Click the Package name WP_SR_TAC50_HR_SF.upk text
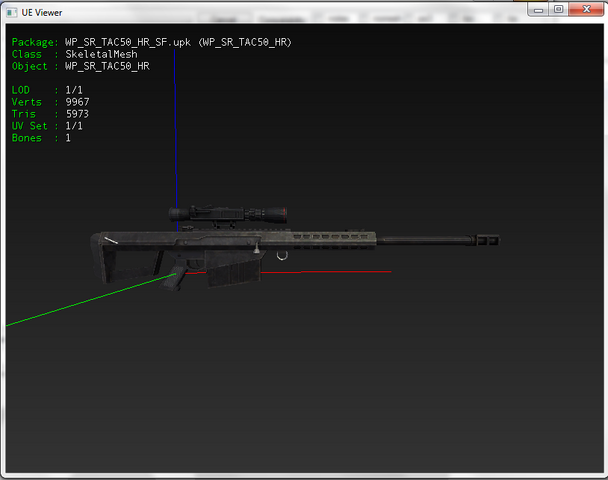 [128, 42]
